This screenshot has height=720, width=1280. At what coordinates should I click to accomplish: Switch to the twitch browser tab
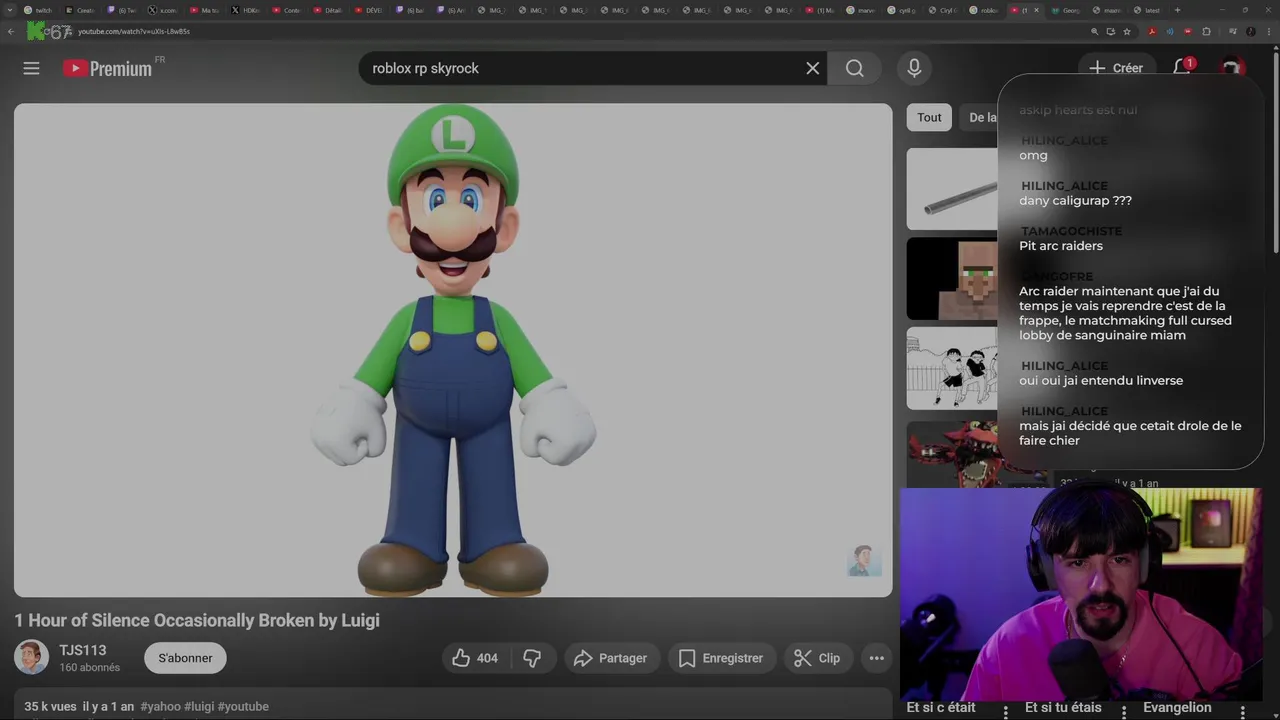click(x=40, y=10)
